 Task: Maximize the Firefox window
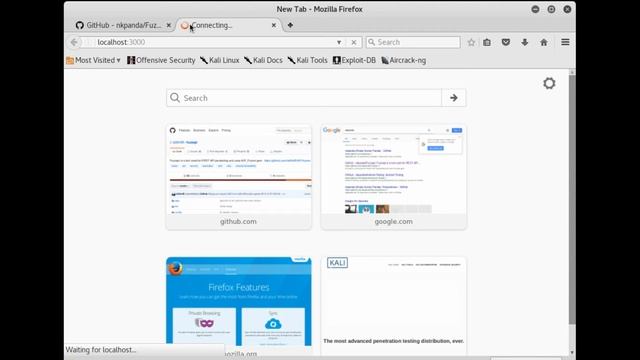[x=551, y=9]
